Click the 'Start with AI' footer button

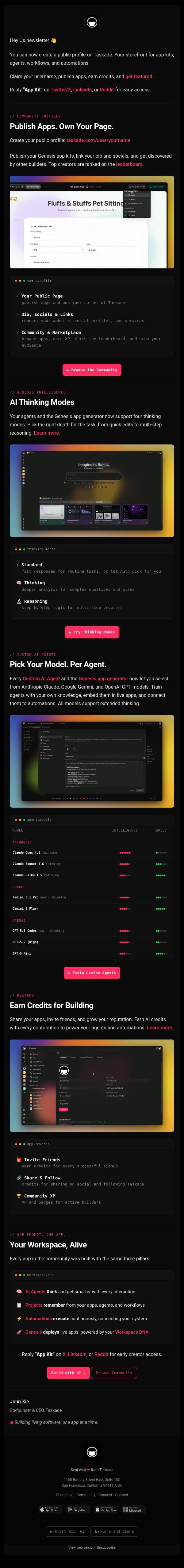coord(68,1531)
